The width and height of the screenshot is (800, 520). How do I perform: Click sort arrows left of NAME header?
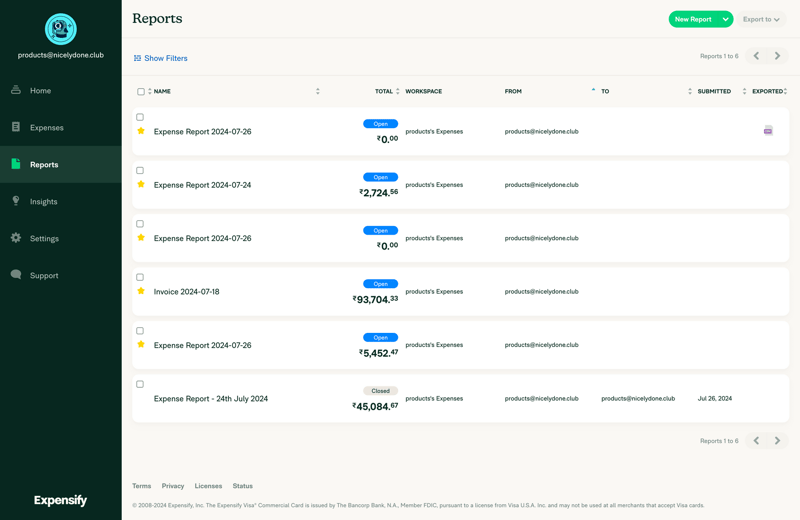[149, 91]
